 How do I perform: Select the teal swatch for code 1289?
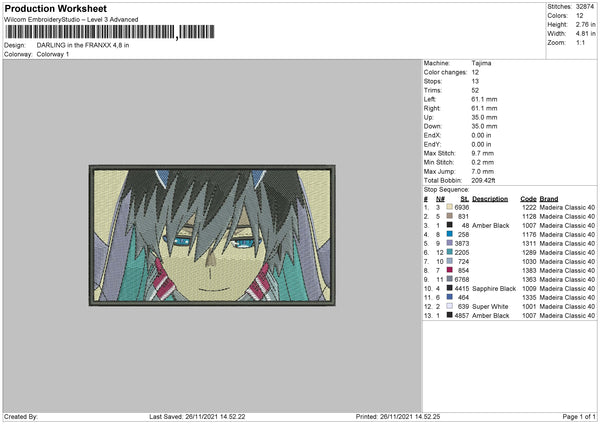(x=449, y=252)
